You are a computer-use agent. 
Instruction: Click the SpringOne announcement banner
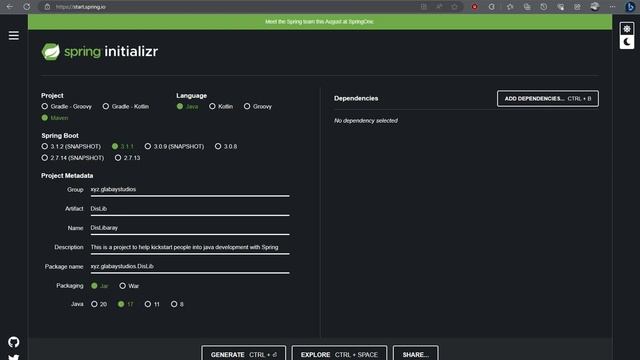coord(320,22)
